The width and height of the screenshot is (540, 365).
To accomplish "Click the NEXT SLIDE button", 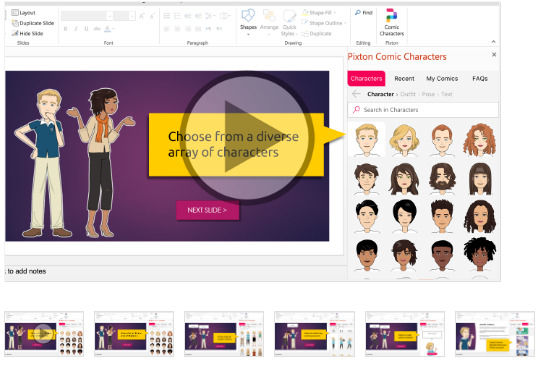I will [x=207, y=210].
